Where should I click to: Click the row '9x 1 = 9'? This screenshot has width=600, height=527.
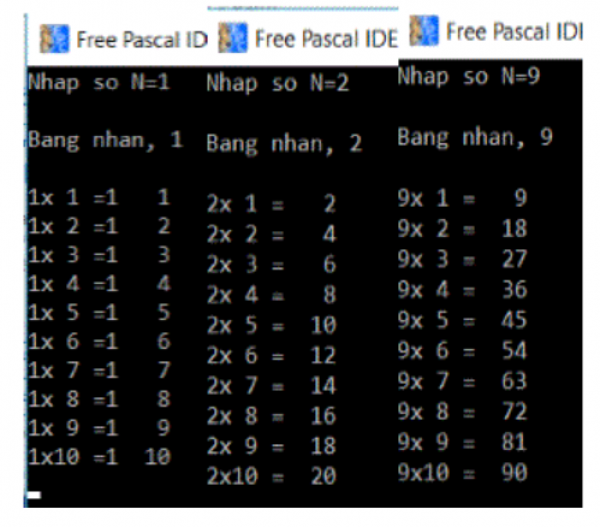[x=463, y=199]
